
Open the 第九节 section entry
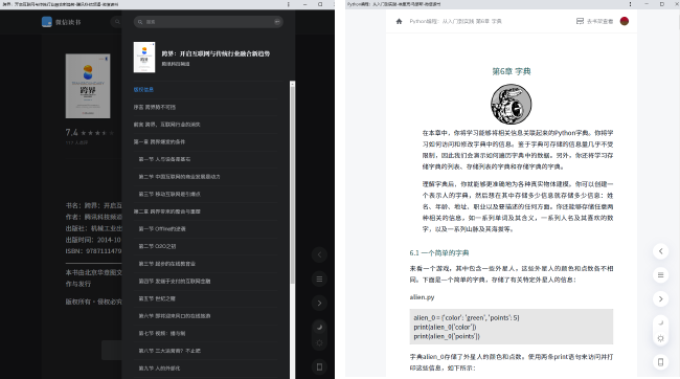pyautogui.click(x=159, y=368)
